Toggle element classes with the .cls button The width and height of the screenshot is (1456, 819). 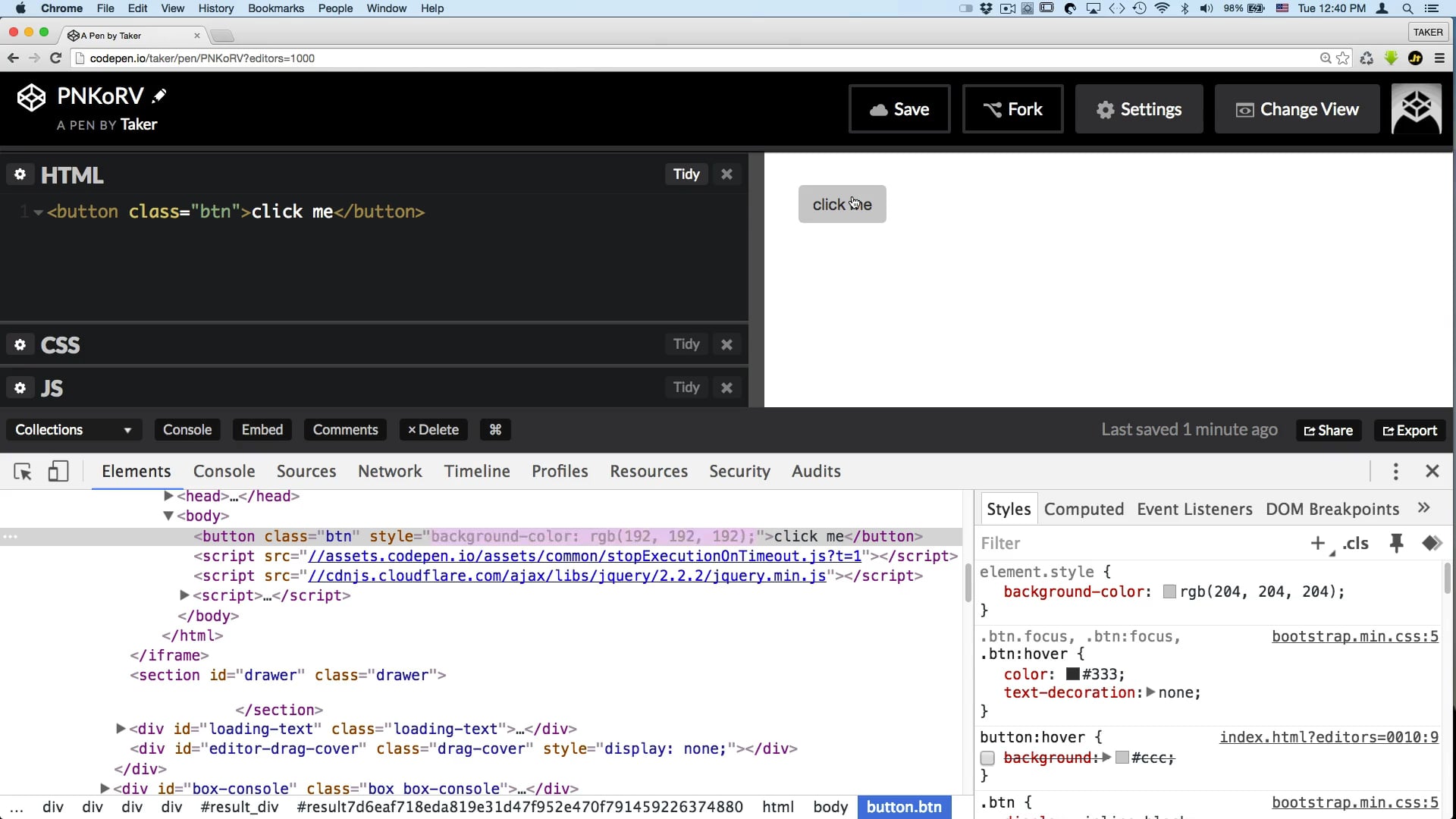(x=1356, y=544)
